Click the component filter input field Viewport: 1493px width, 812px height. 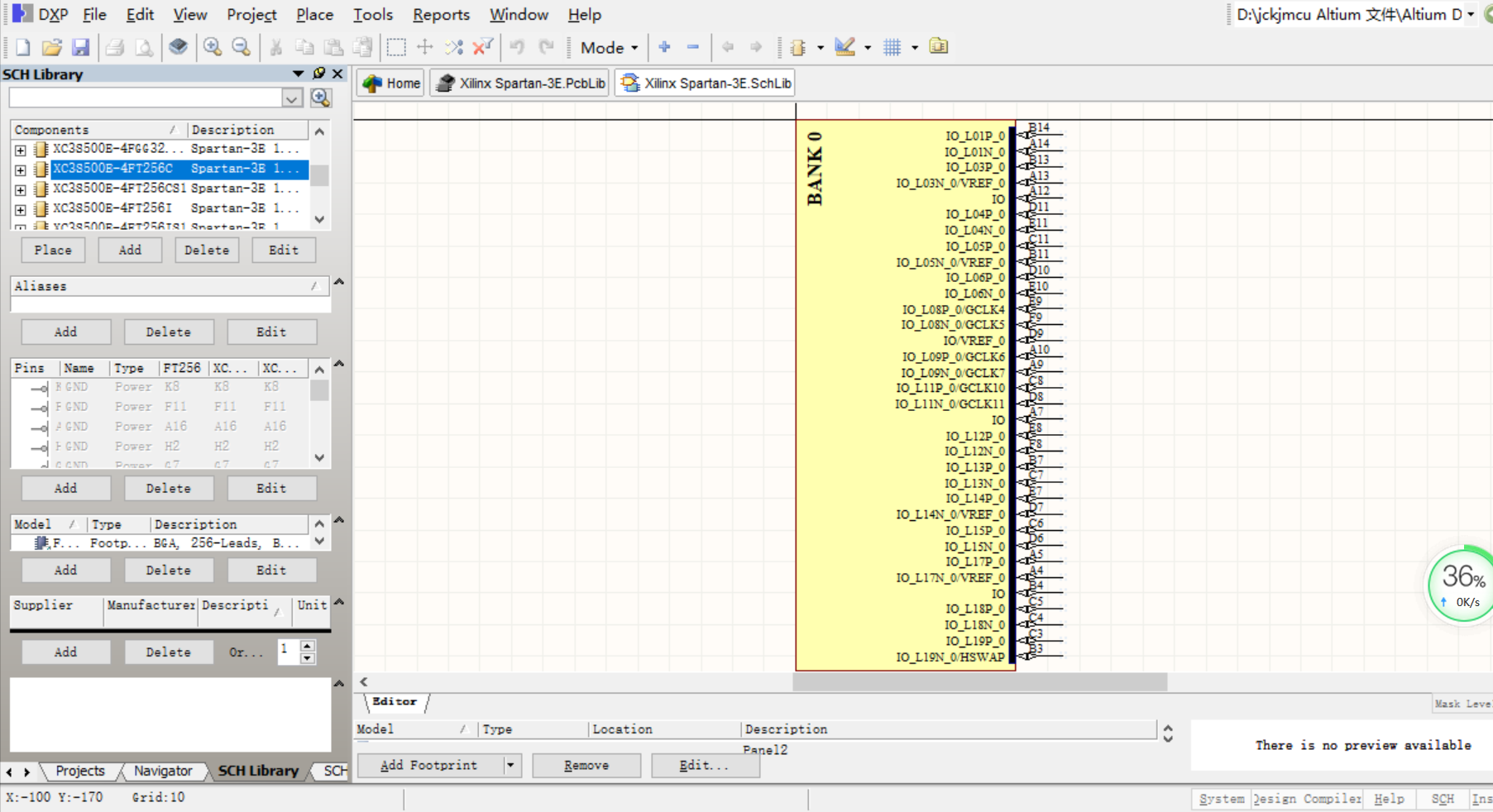pos(147,98)
